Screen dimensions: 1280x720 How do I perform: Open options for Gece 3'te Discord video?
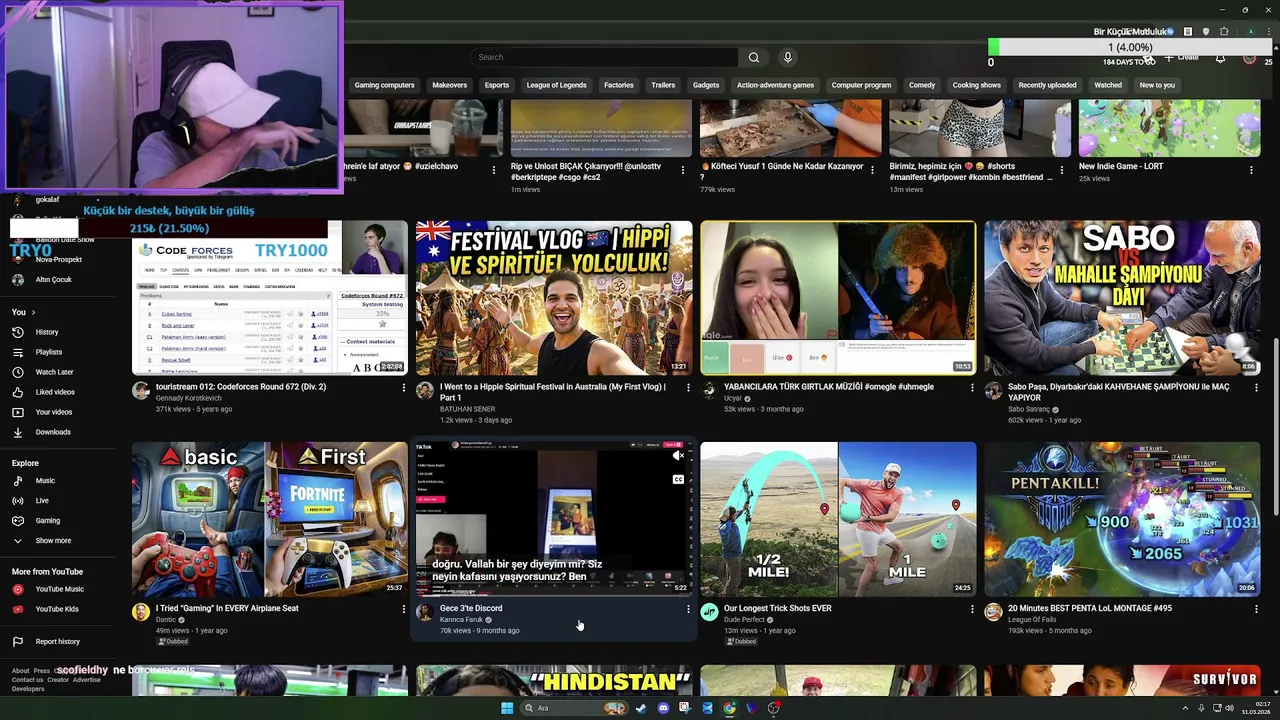coord(688,609)
